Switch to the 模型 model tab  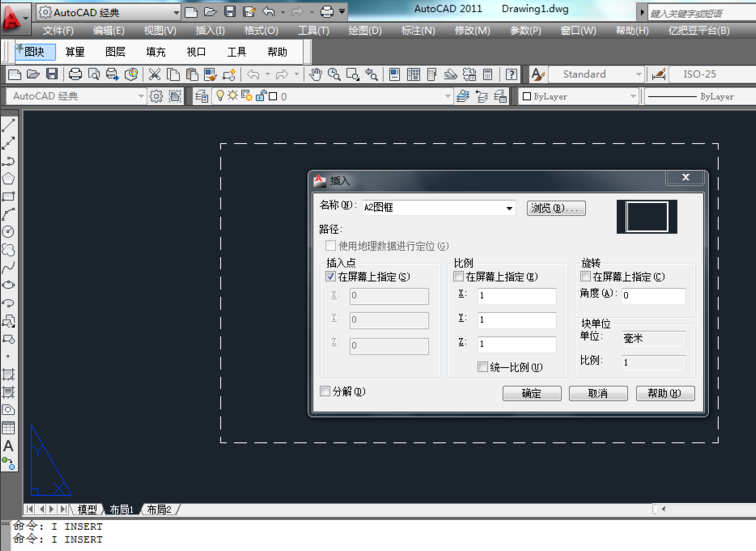(87, 510)
